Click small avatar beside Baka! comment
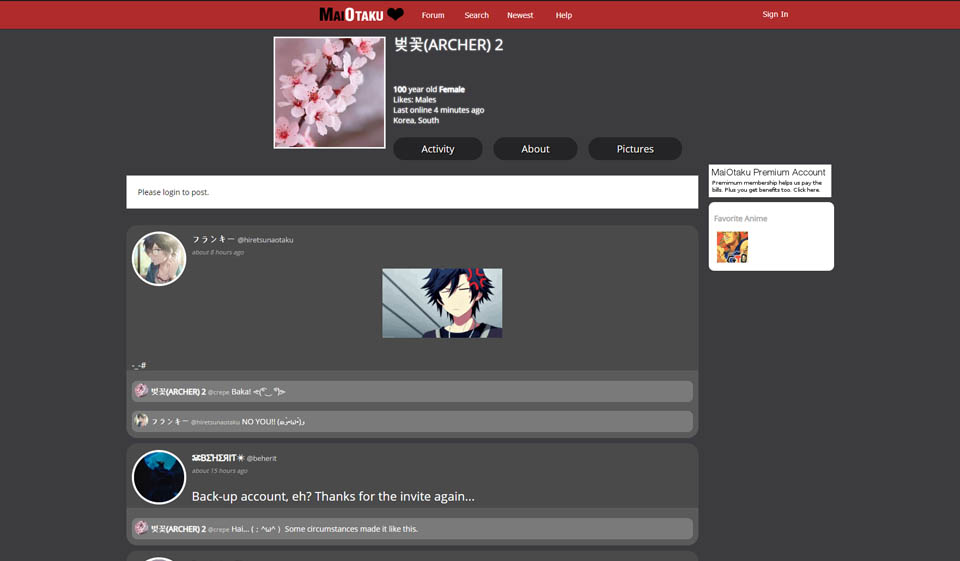Viewport: 960px width, 561px height. [141, 391]
